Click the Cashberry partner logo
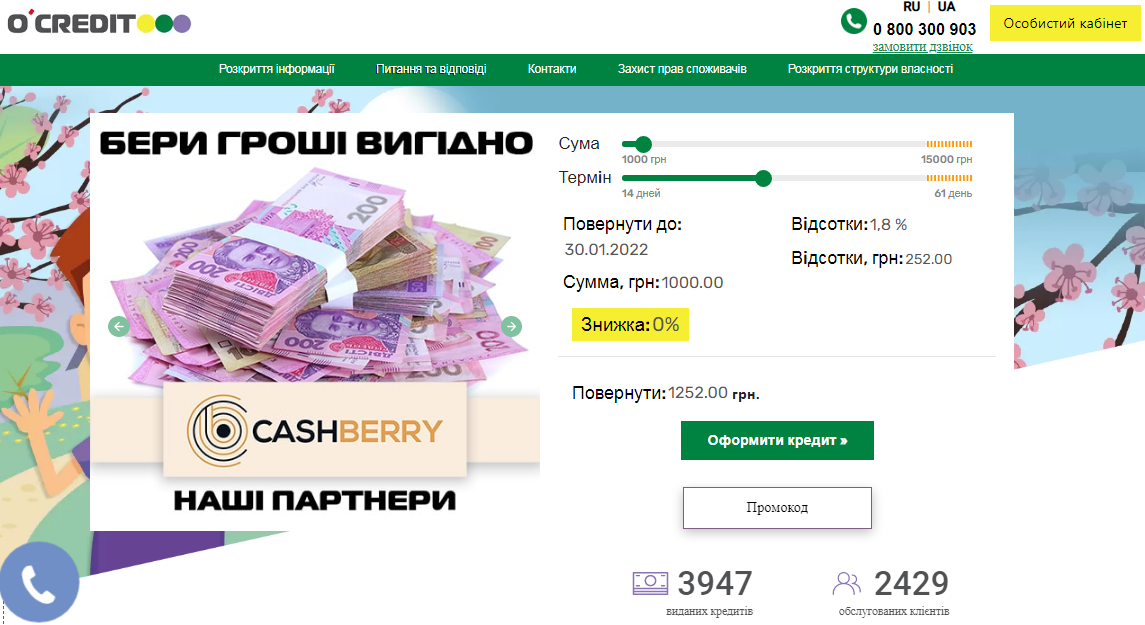Viewport: 1145px width, 625px height. [315, 430]
